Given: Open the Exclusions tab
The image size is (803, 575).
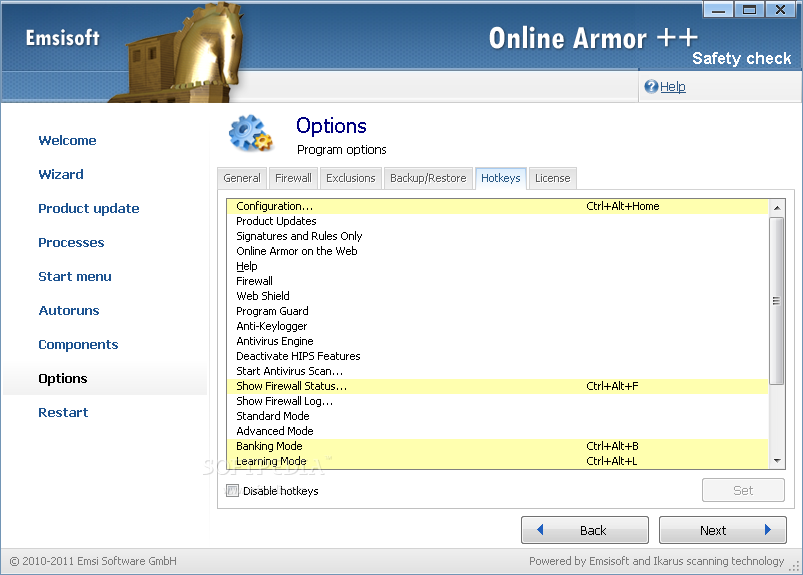Looking at the screenshot, I should 351,178.
